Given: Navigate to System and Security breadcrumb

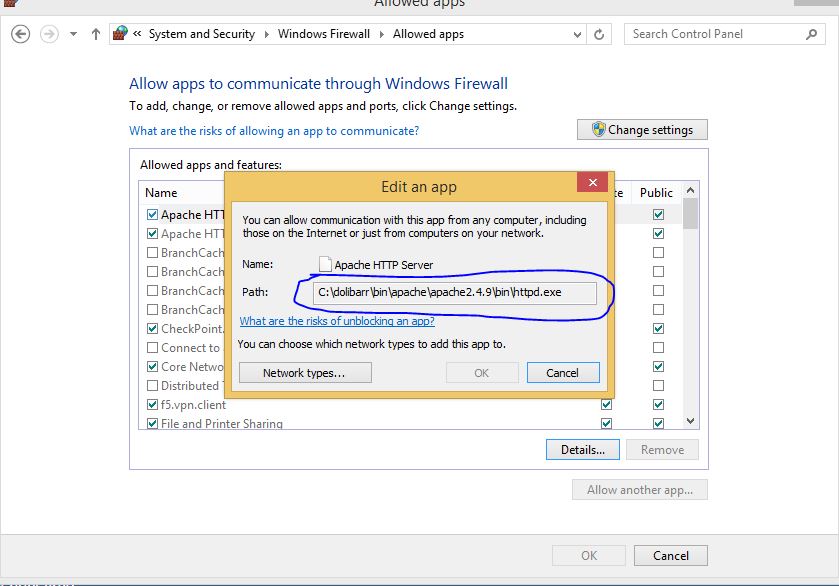Looking at the screenshot, I should pos(202,34).
